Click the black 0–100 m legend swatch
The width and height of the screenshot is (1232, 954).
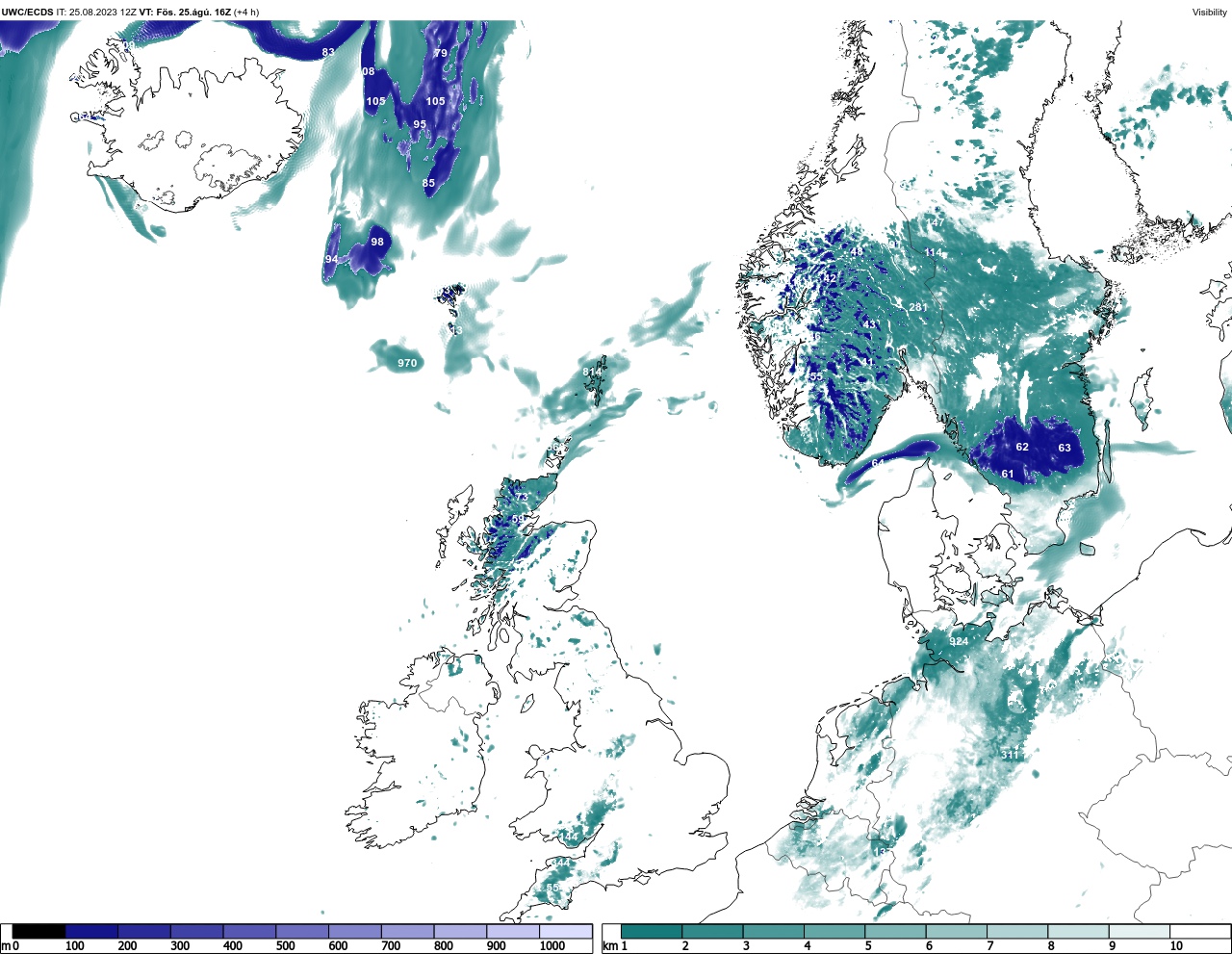[x=38, y=931]
